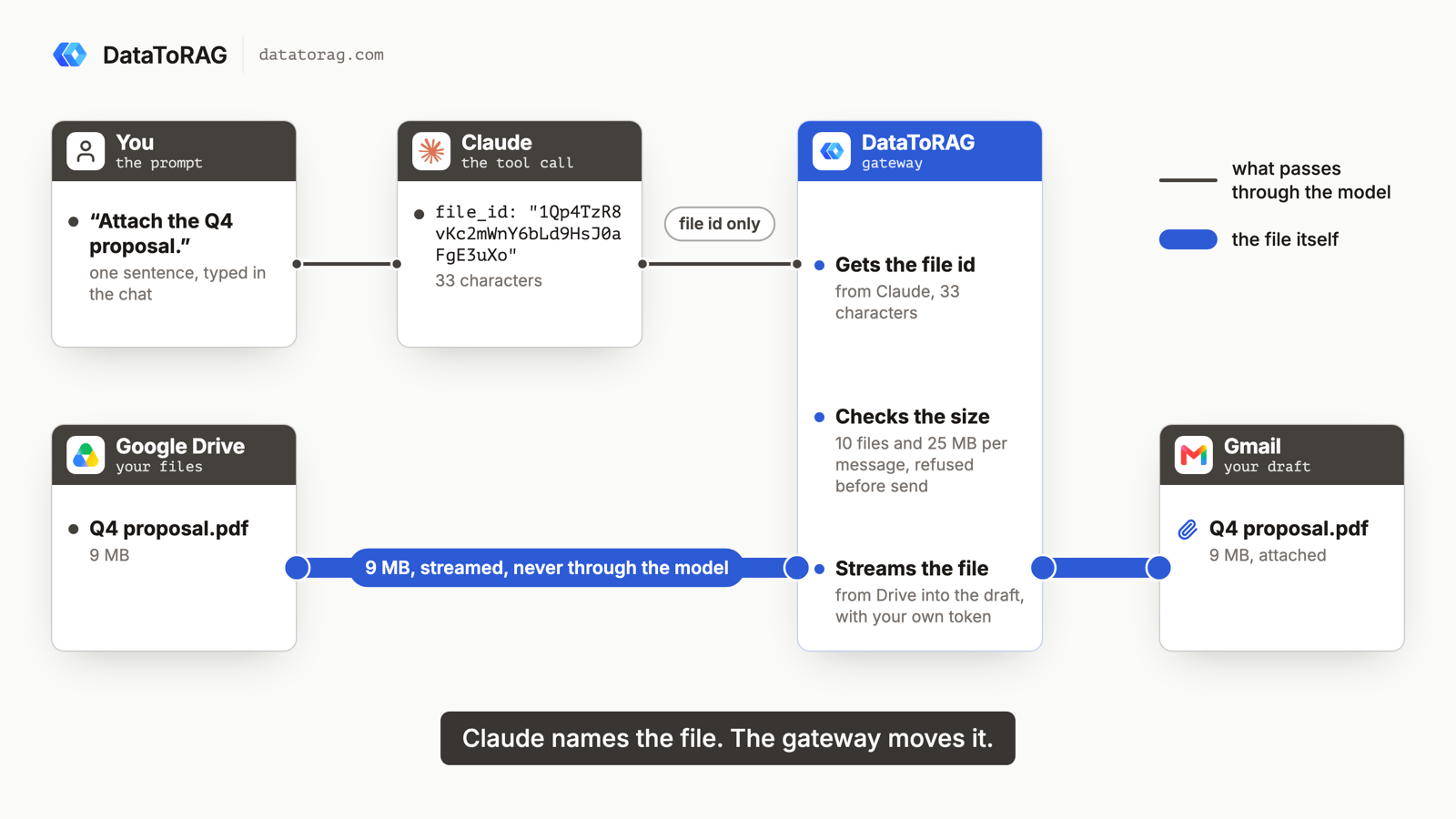Click the 'You' card header title
The height and width of the screenshot is (819, 1456).
pyautogui.click(x=135, y=143)
